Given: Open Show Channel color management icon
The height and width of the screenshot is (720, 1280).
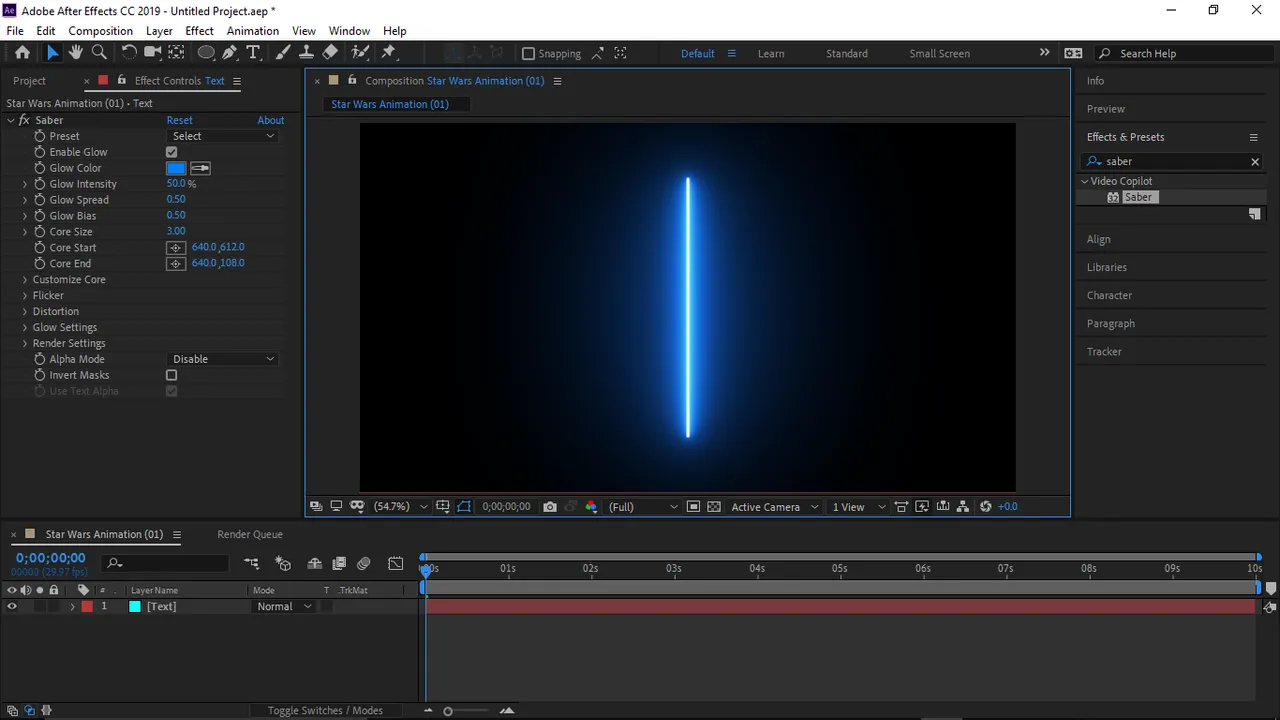Looking at the screenshot, I should coord(591,507).
